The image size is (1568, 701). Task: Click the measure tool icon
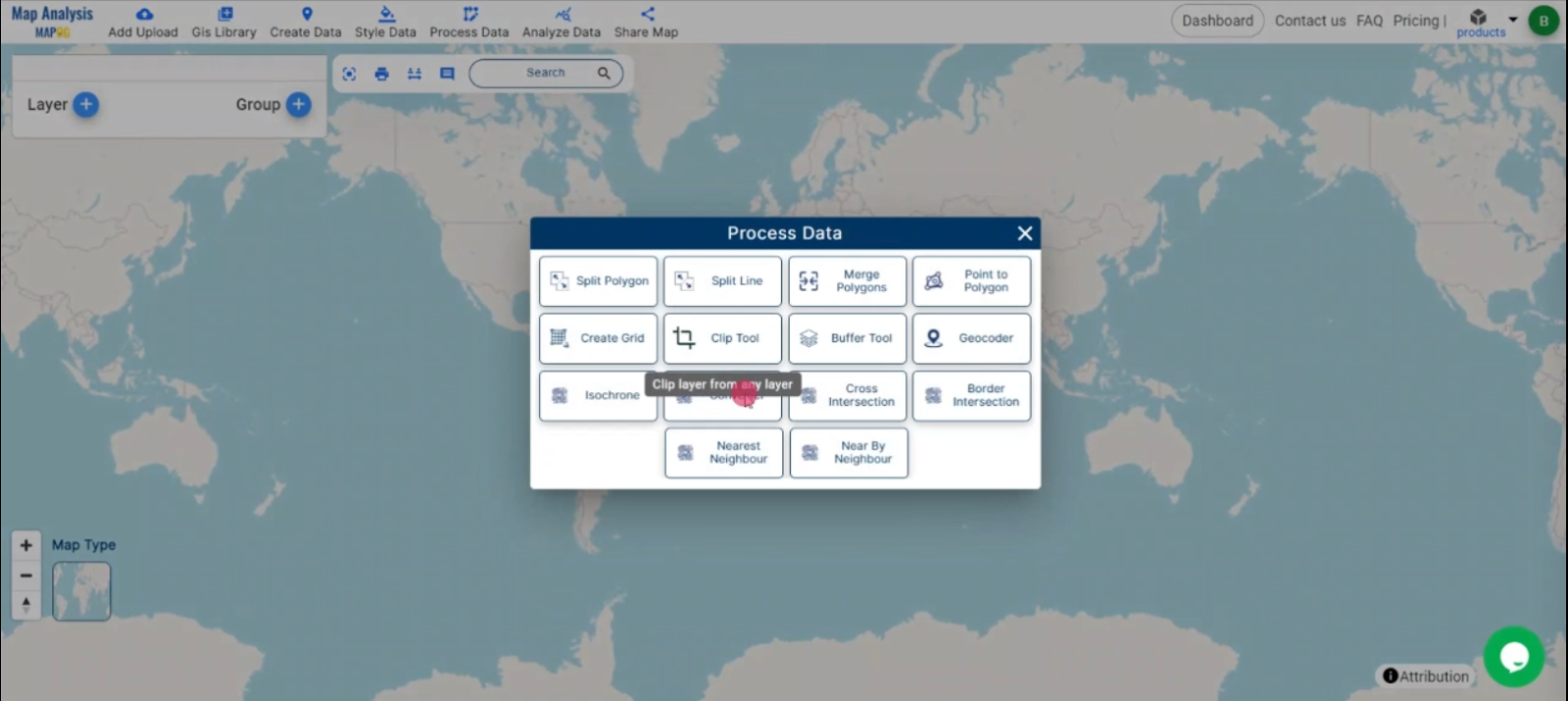415,74
